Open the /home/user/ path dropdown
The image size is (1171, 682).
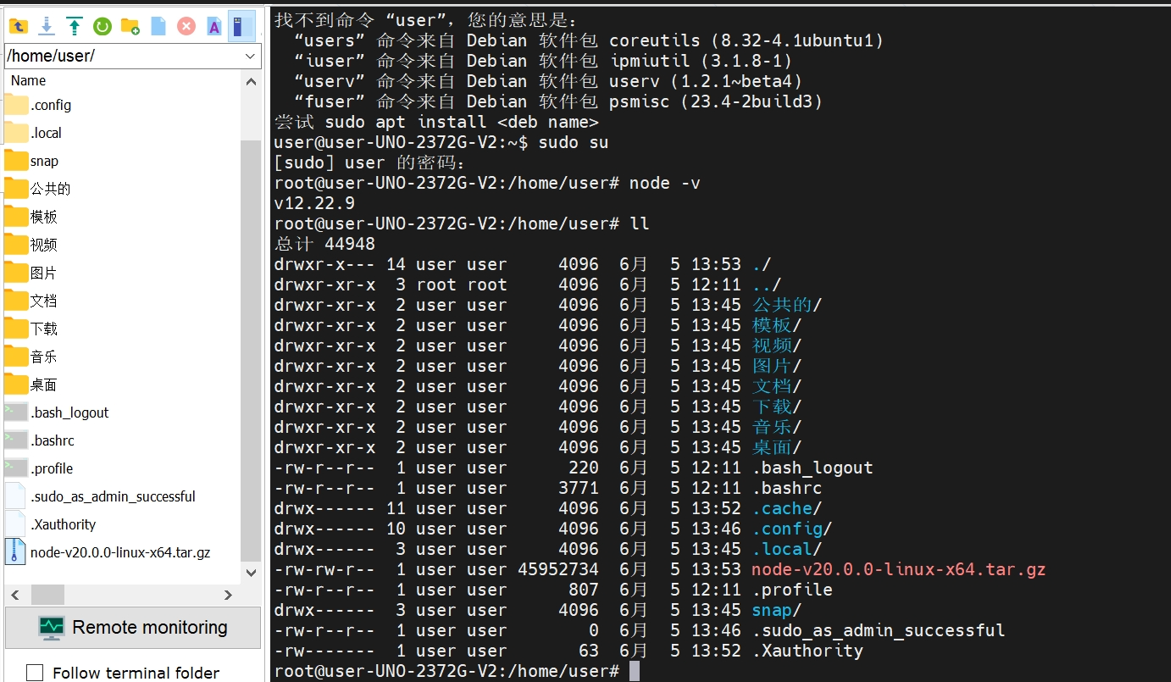pos(250,55)
